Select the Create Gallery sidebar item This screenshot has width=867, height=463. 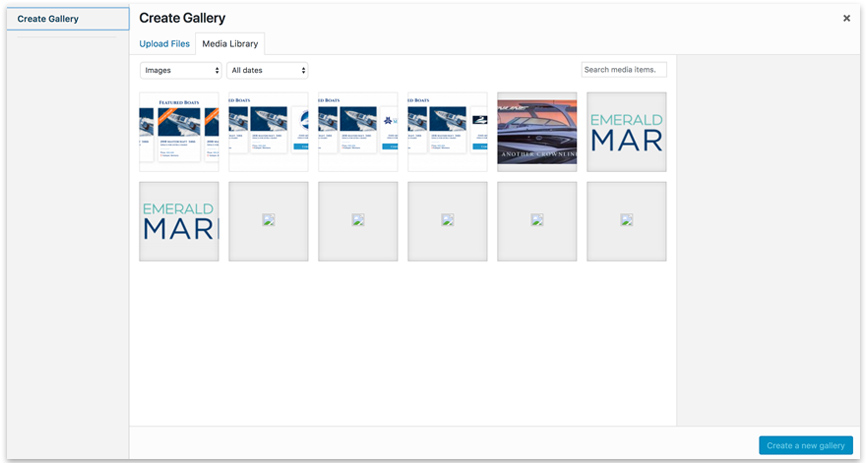click(x=67, y=19)
